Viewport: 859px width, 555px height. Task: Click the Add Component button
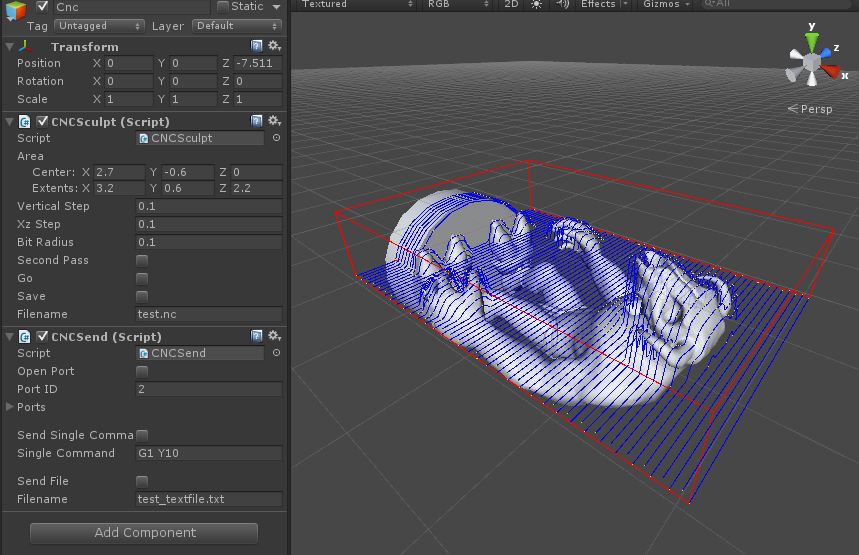pyautogui.click(x=144, y=533)
